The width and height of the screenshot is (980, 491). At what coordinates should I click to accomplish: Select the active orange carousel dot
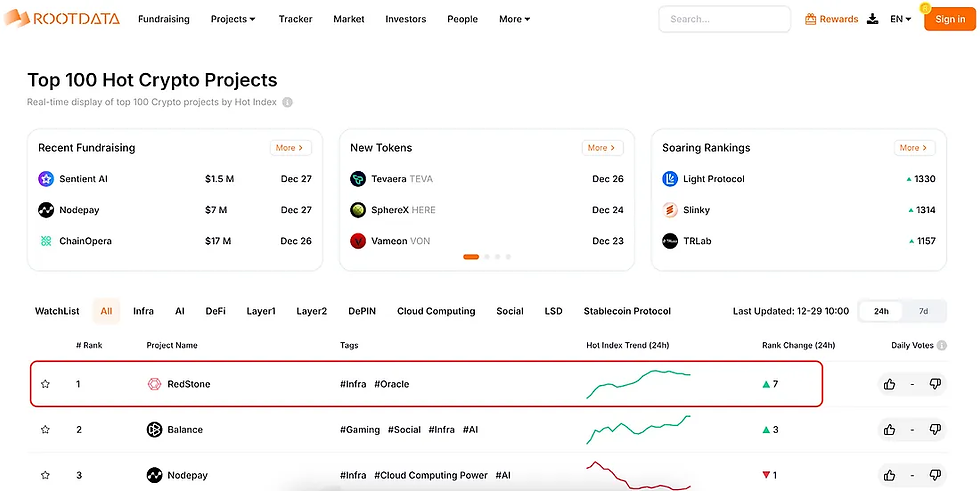point(471,257)
